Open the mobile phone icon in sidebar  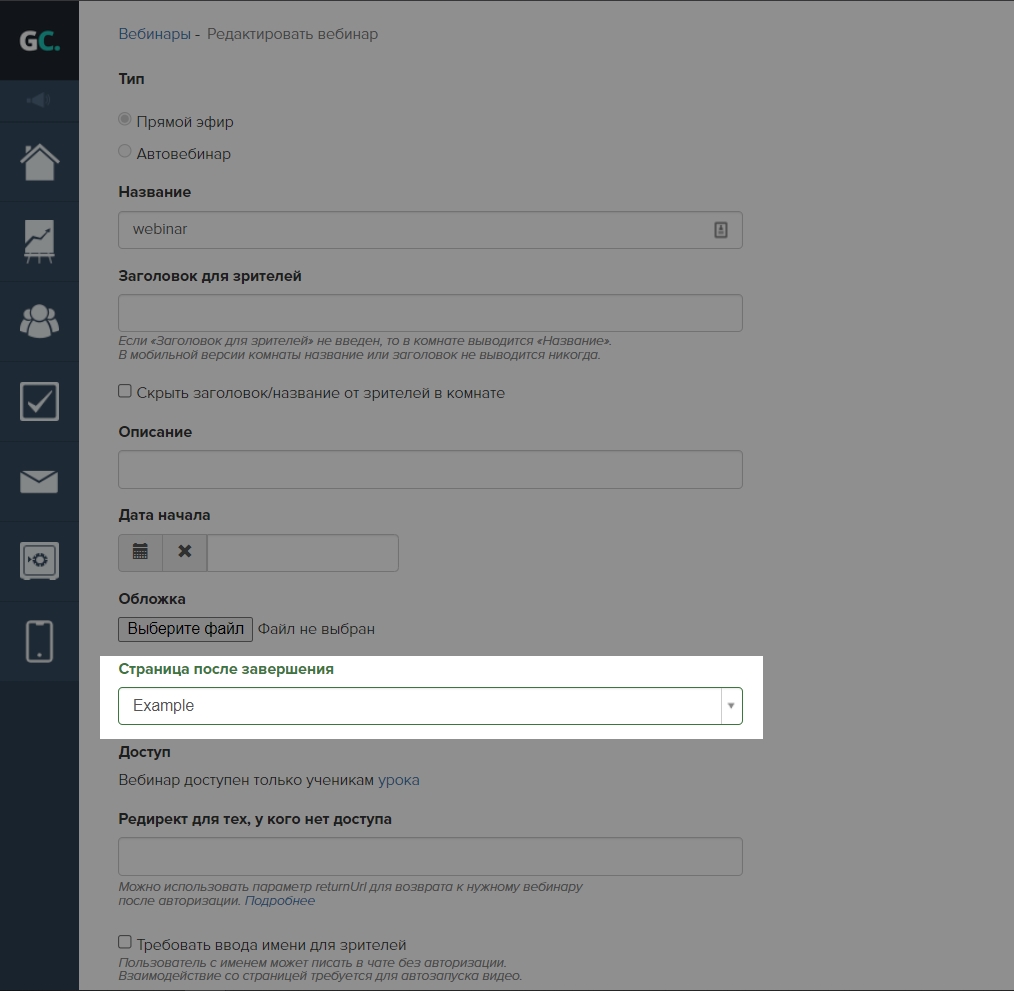39,641
